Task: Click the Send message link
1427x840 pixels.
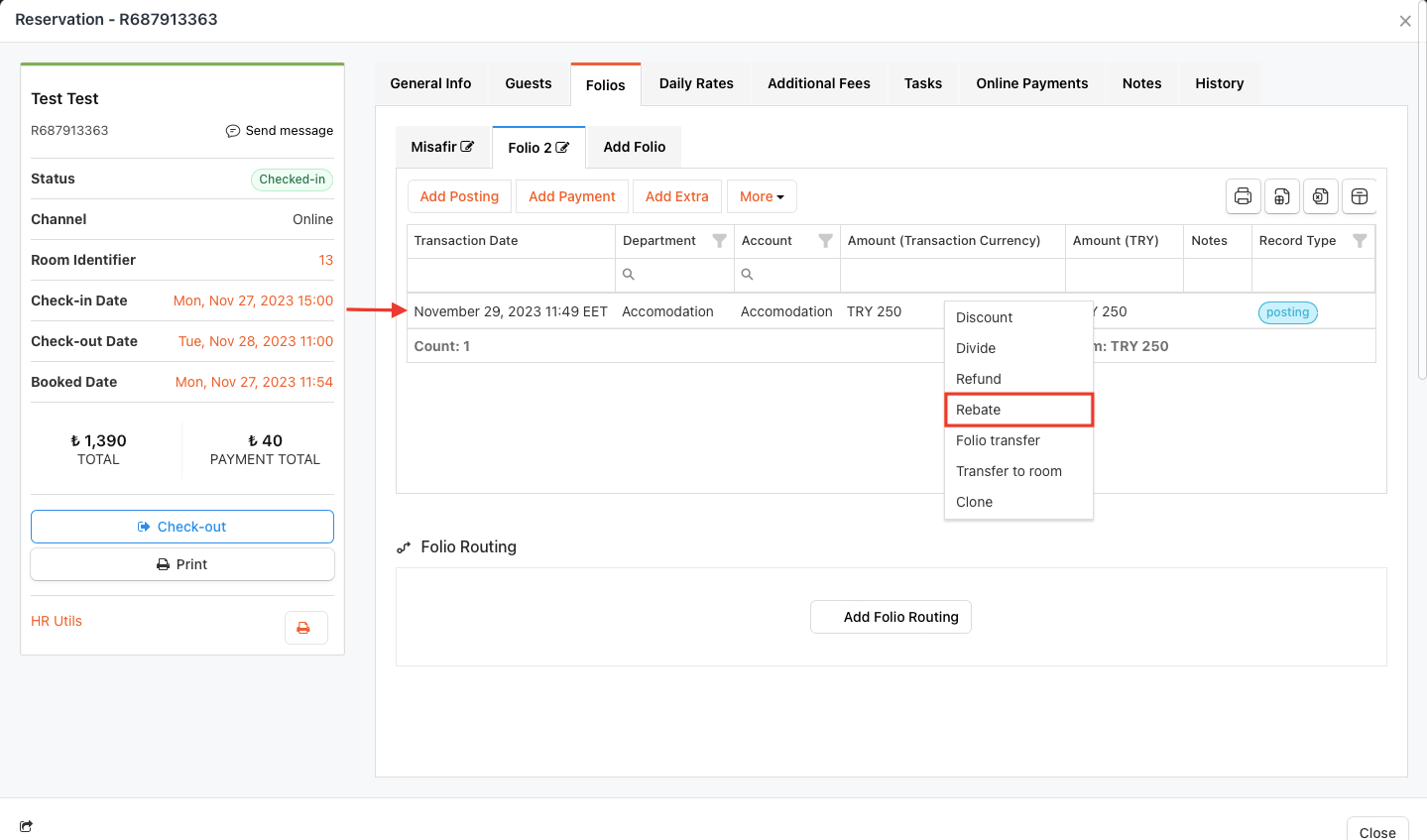Action: click(x=280, y=131)
